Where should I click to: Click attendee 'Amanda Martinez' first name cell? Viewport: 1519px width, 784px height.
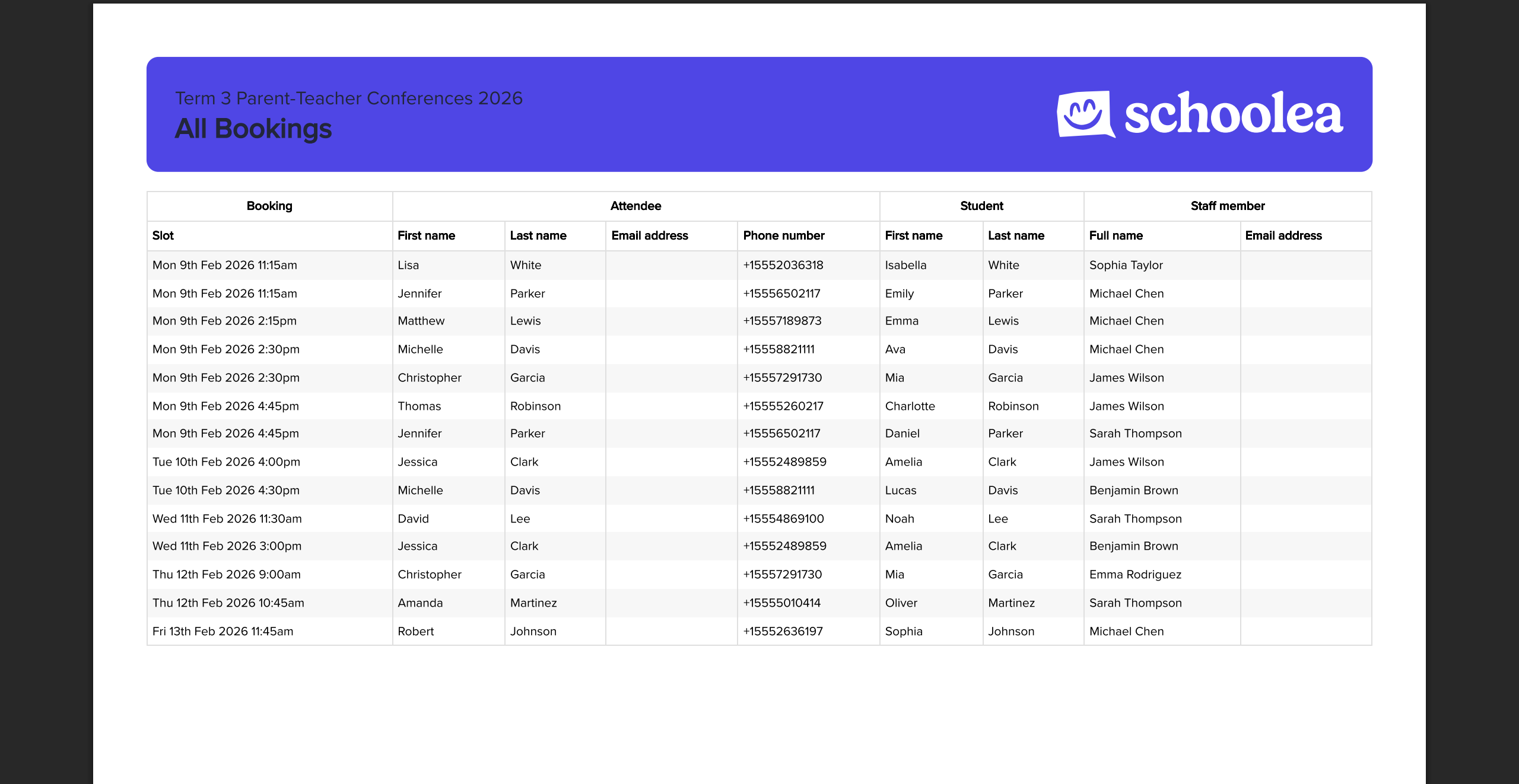click(x=420, y=603)
